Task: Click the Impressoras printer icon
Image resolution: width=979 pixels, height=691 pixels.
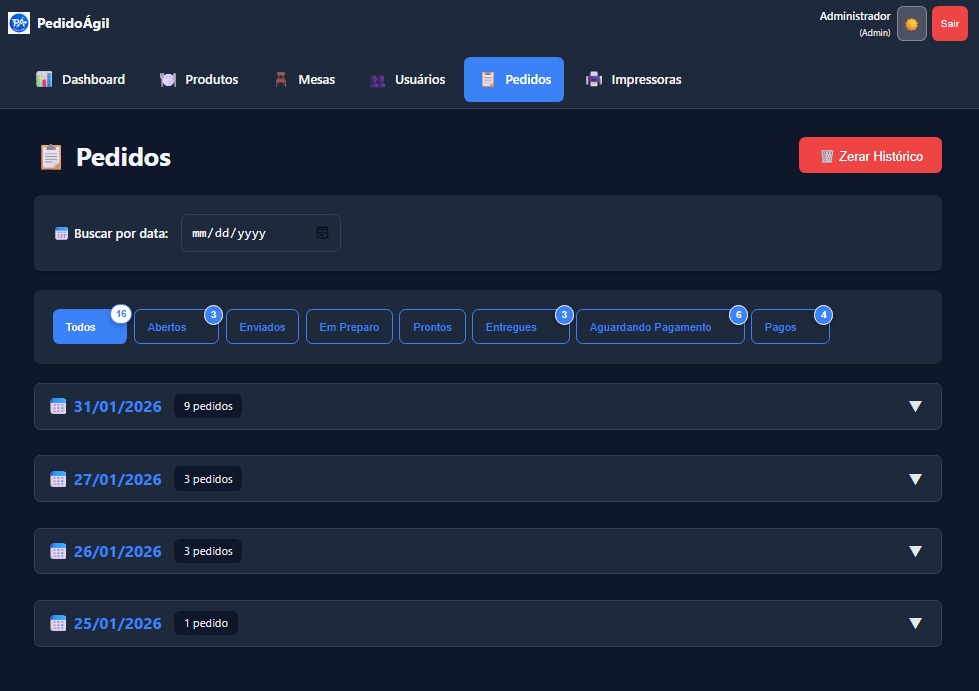Action: tap(593, 78)
